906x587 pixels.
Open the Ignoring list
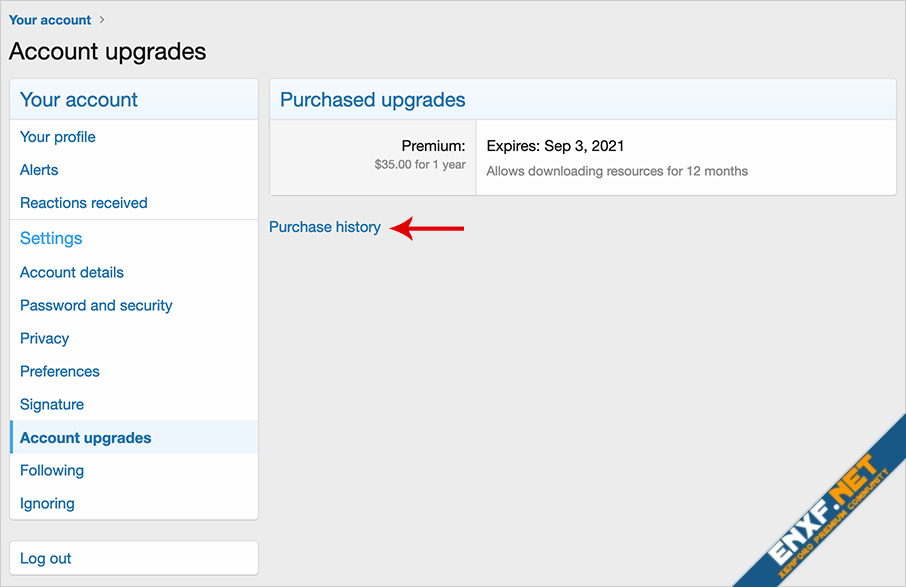coord(47,503)
